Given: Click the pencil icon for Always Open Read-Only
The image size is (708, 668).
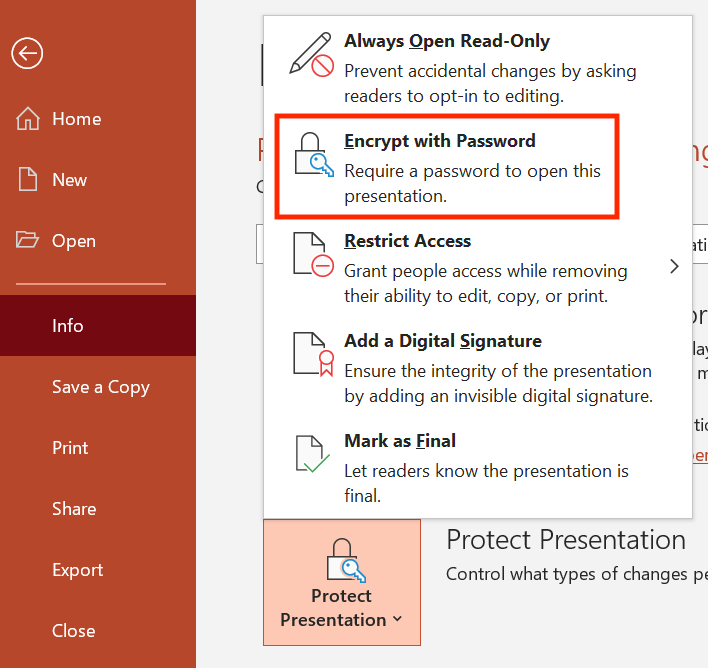Looking at the screenshot, I should (x=312, y=54).
